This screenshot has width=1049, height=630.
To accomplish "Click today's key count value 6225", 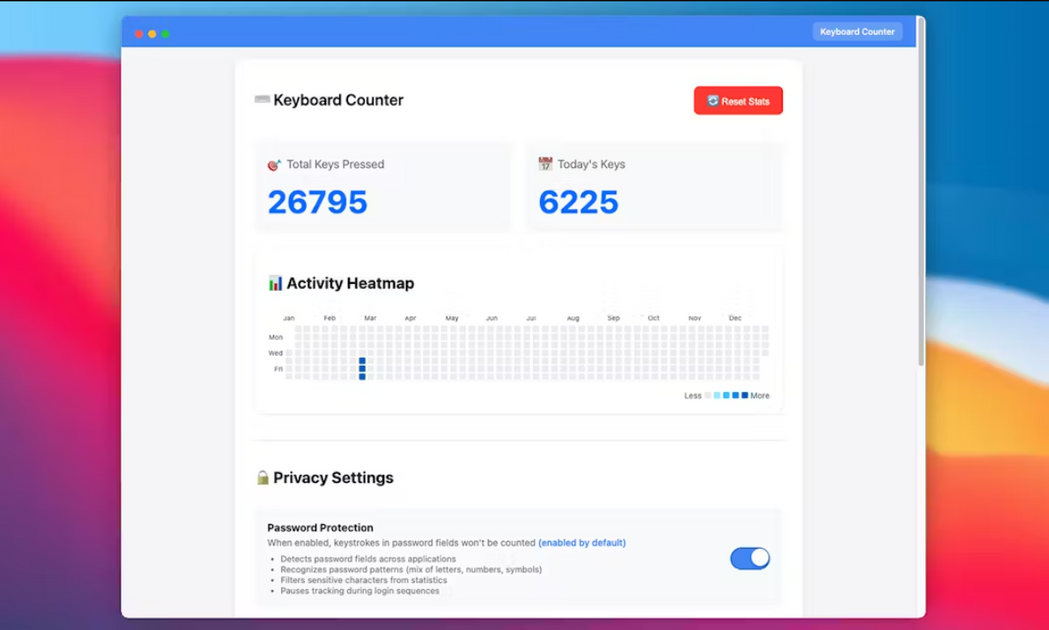I will point(579,202).
